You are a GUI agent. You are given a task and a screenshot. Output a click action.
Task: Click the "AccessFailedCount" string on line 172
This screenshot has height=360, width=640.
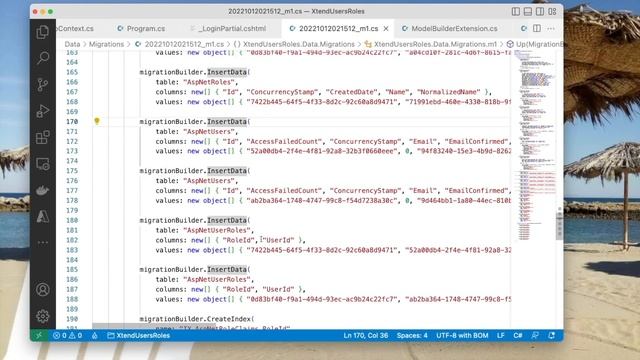pos(284,141)
